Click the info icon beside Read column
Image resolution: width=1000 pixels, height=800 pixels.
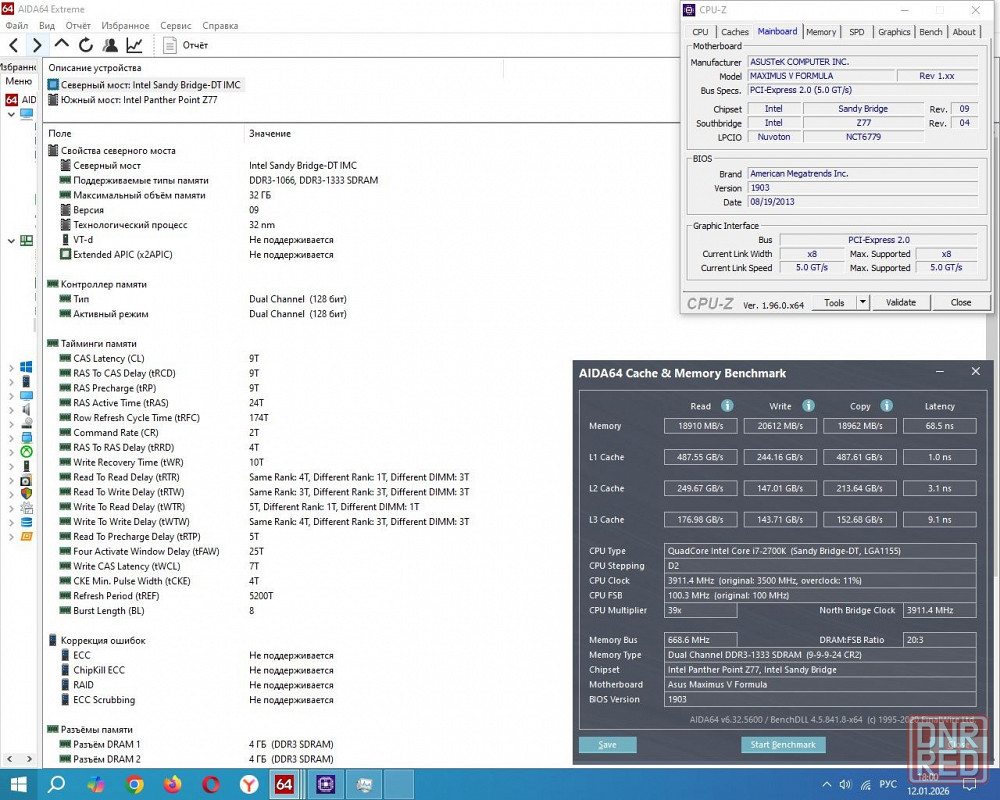(x=727, y=406)
